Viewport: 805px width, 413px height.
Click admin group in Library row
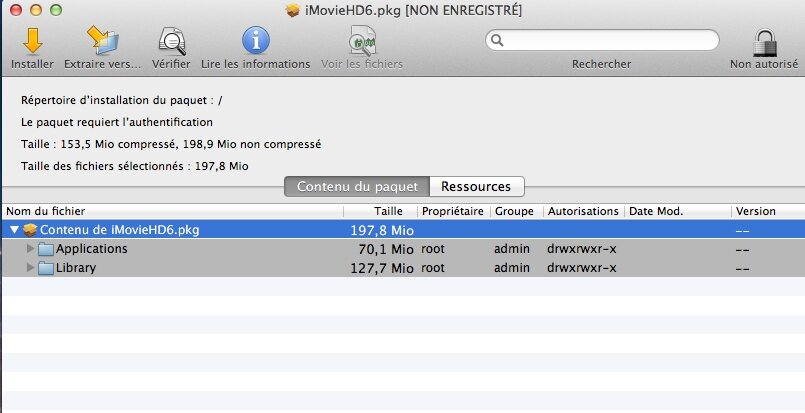[512, 268]
